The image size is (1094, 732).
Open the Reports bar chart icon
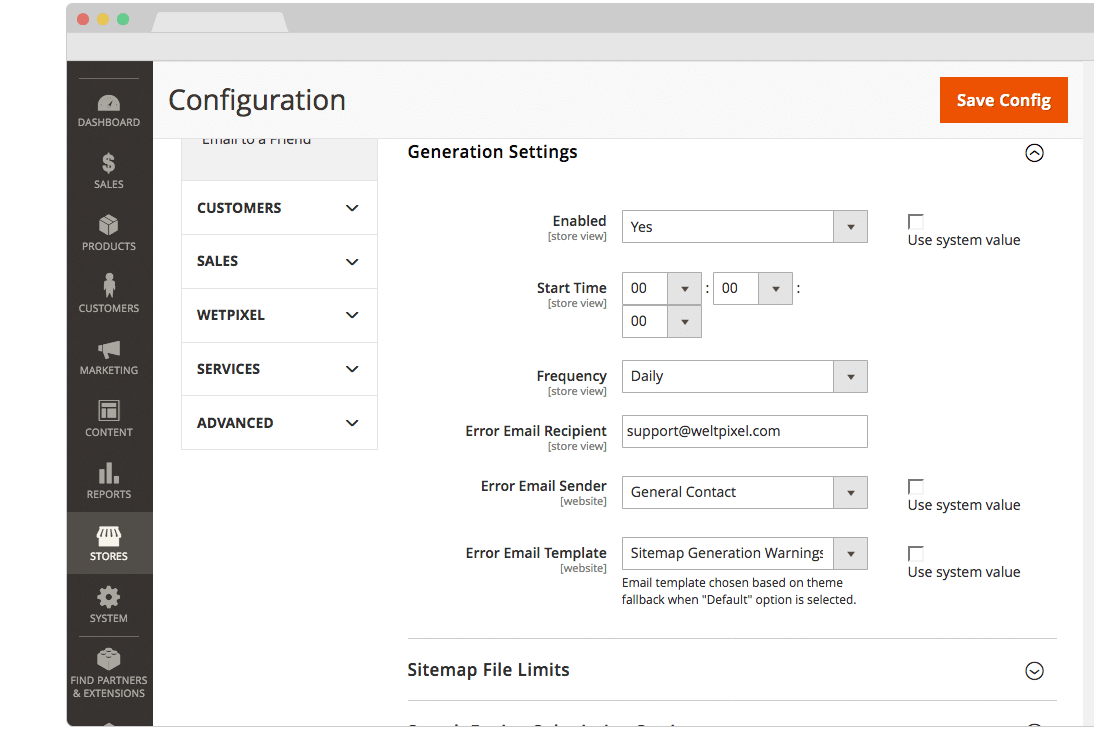tap(109, 475)
